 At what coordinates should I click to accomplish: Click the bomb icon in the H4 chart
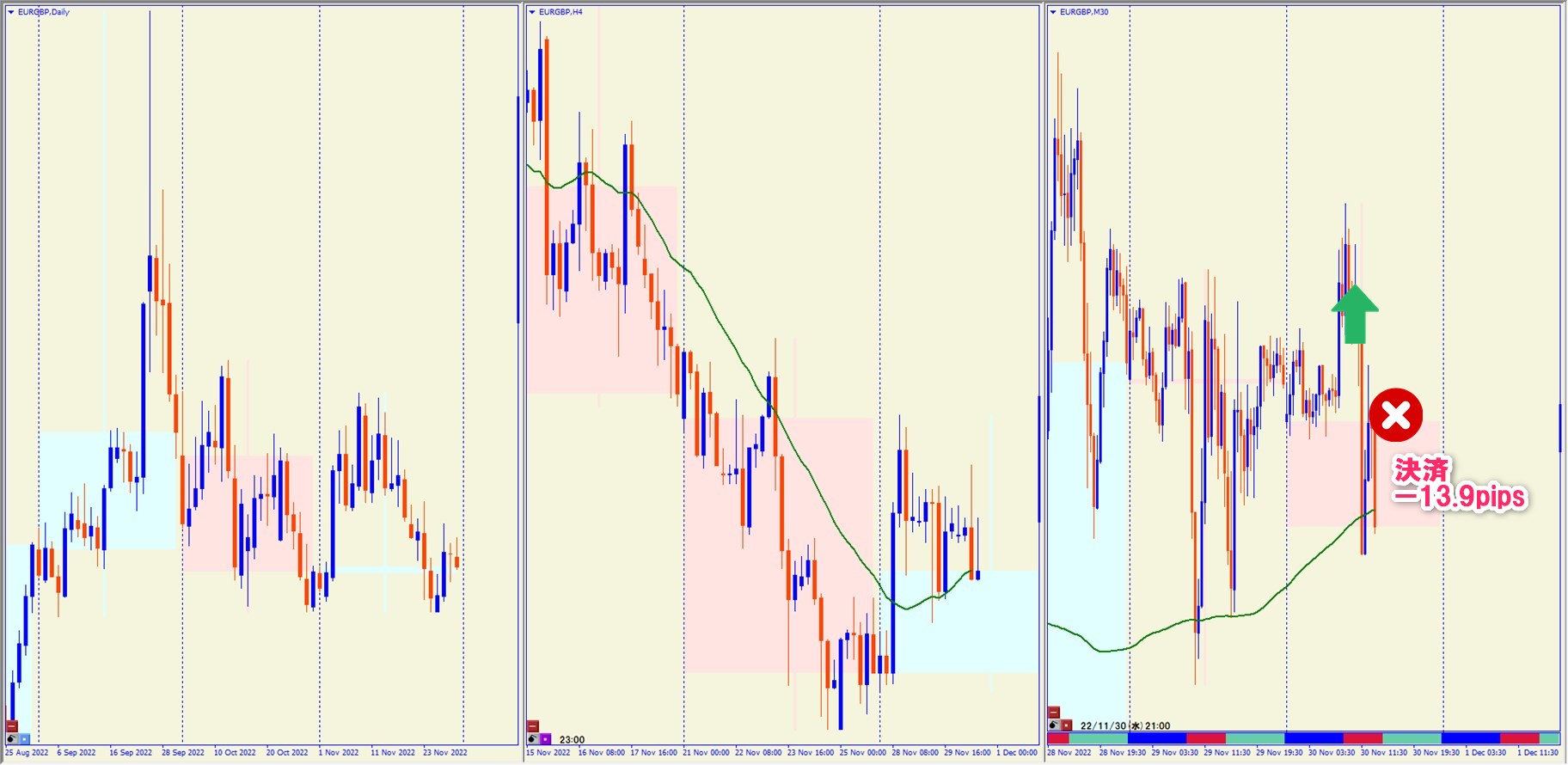point(533,738)
